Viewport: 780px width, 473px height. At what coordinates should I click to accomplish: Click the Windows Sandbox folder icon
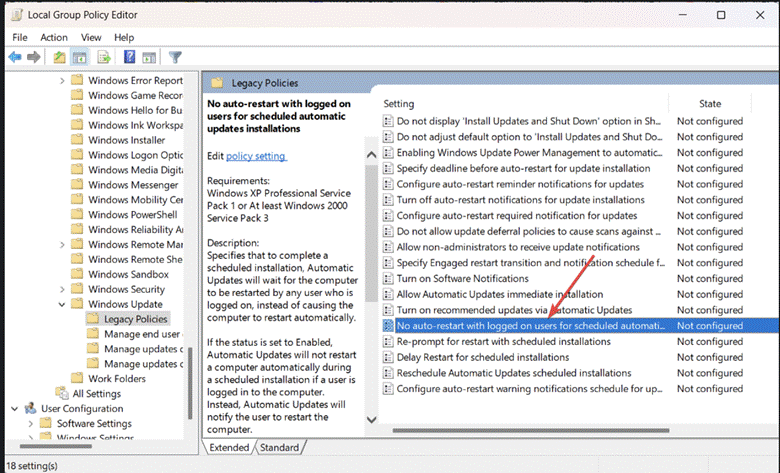pyautogui.click(x=77, y=274)
